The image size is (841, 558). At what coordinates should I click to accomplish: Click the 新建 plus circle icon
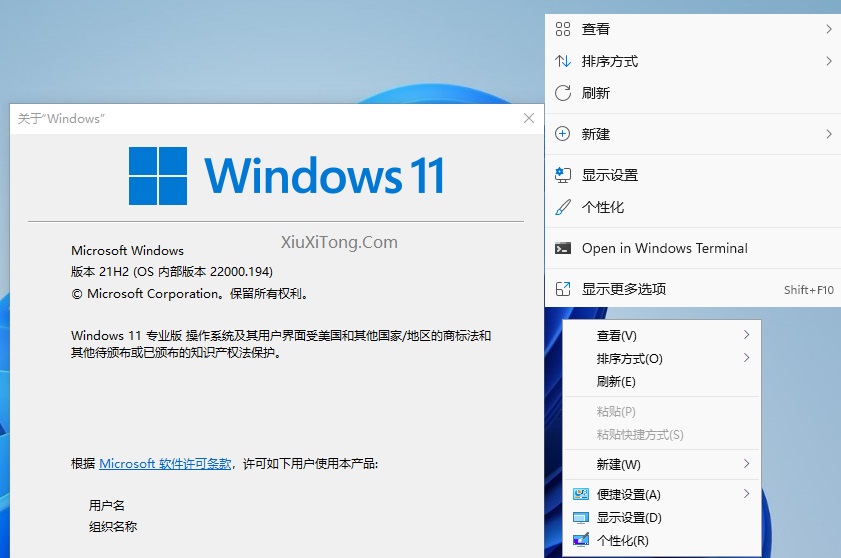(562, 134)
